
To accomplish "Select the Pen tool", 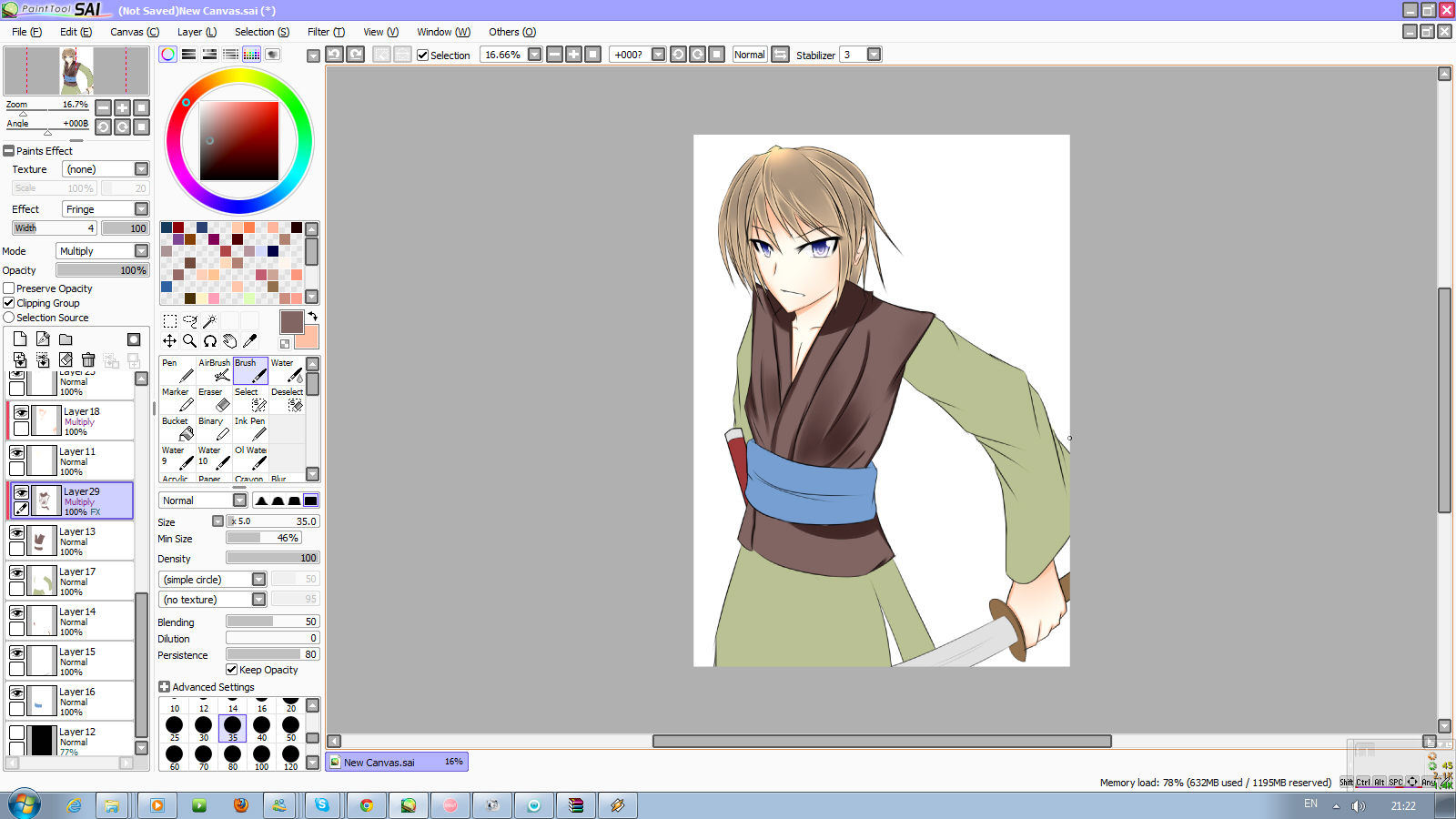I will point(177,370).
